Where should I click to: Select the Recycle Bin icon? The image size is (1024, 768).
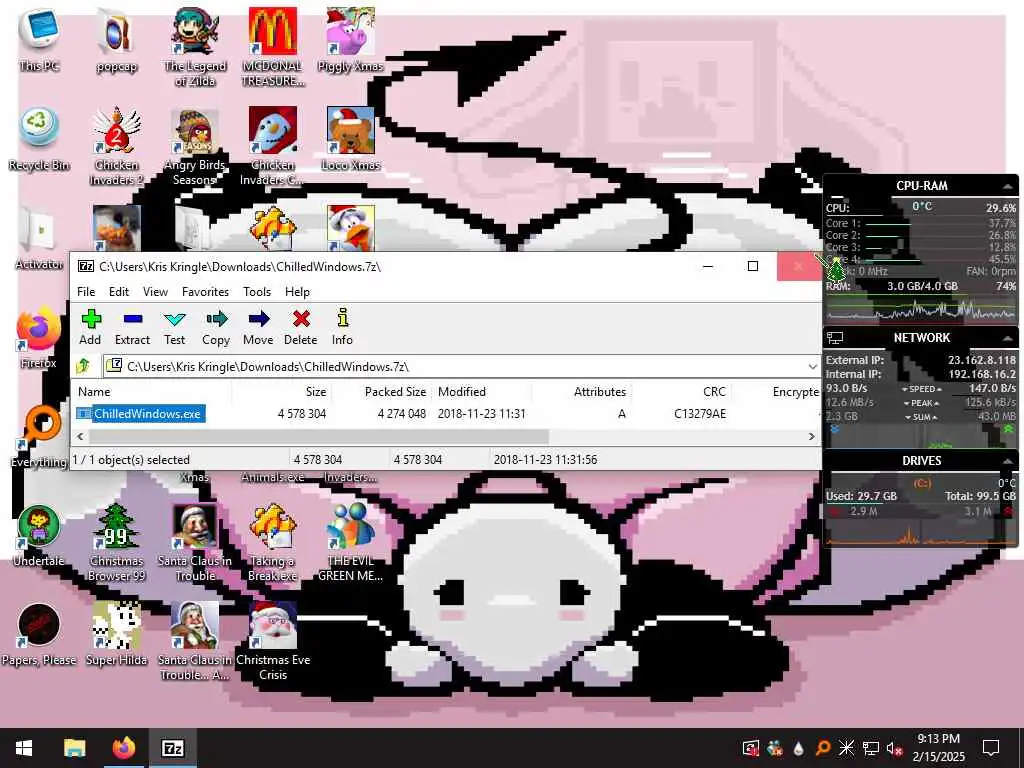[x=39, y=140]
